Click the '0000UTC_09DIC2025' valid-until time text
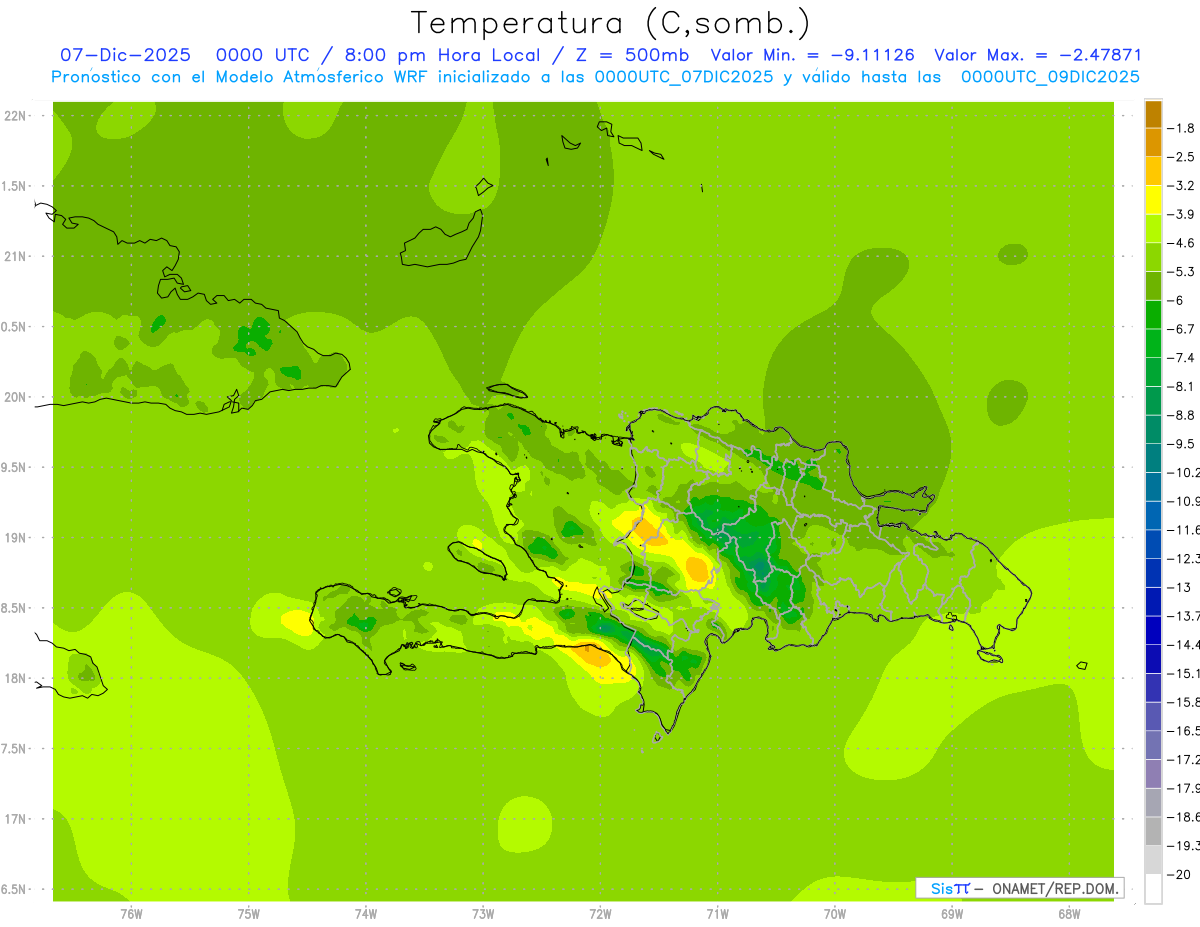The image size is (1200, 927). [1050, 77]
